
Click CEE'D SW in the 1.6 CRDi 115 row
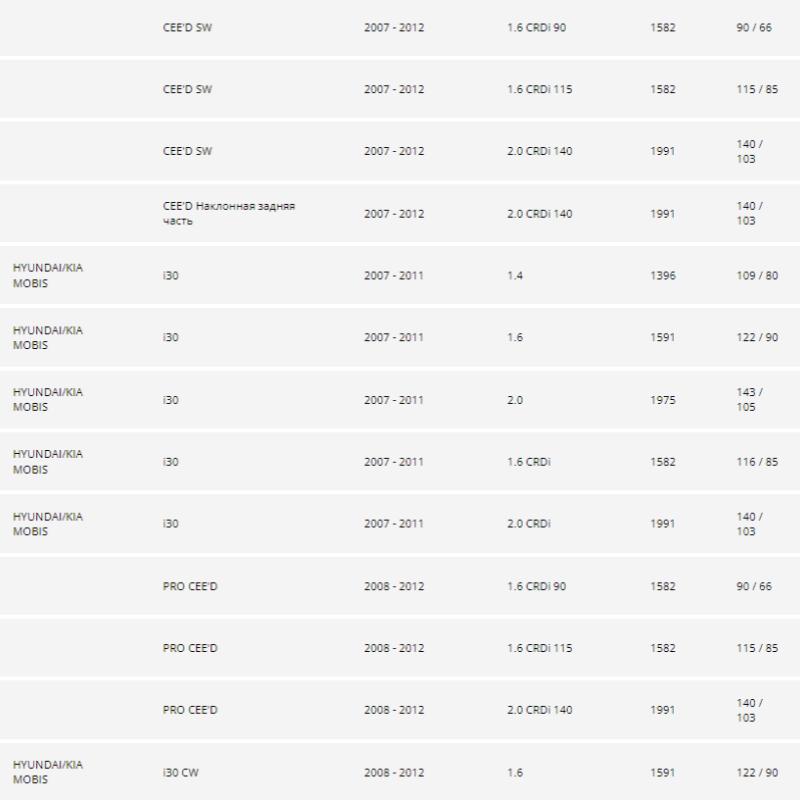coord(187,89)
